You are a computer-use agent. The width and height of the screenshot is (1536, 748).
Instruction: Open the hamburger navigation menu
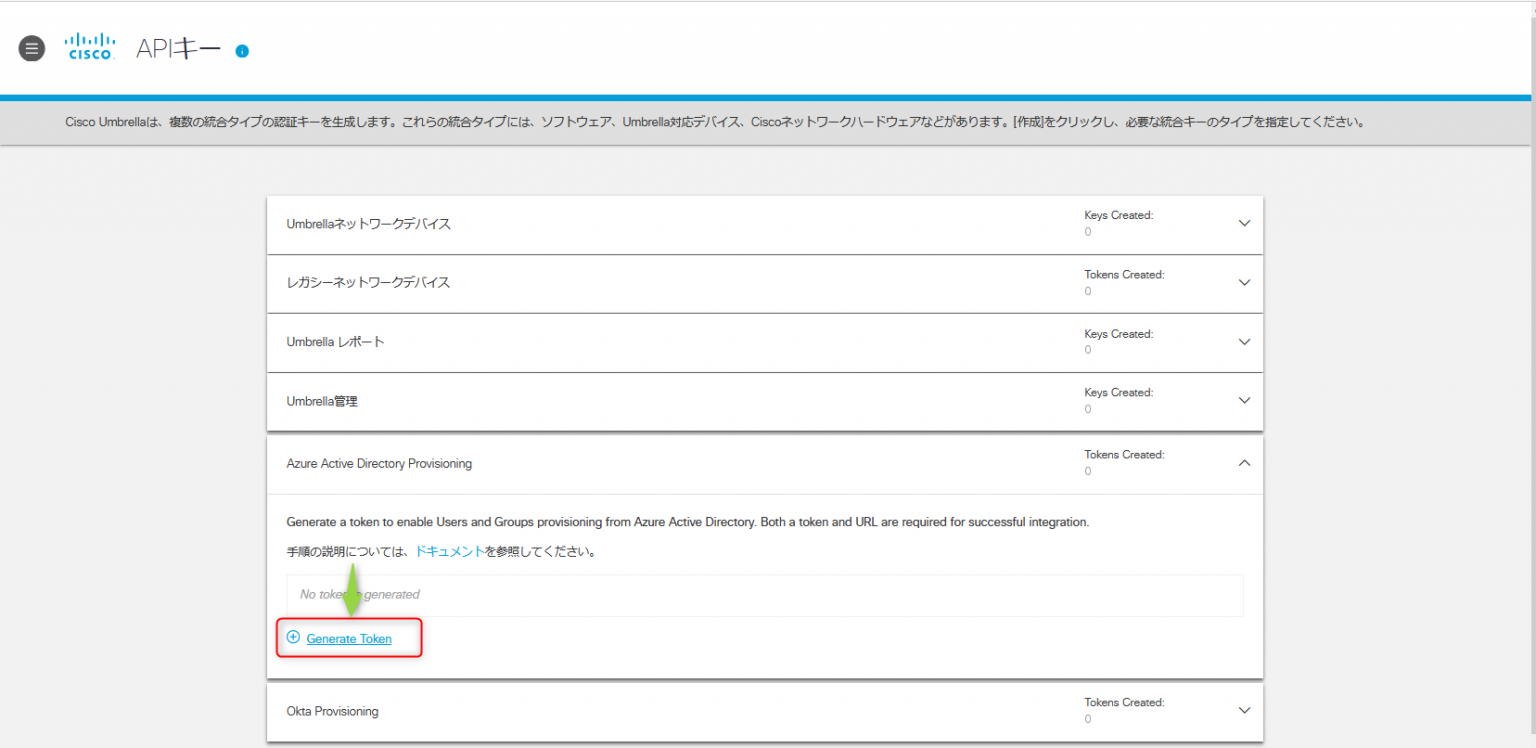(x=31, y=48)
